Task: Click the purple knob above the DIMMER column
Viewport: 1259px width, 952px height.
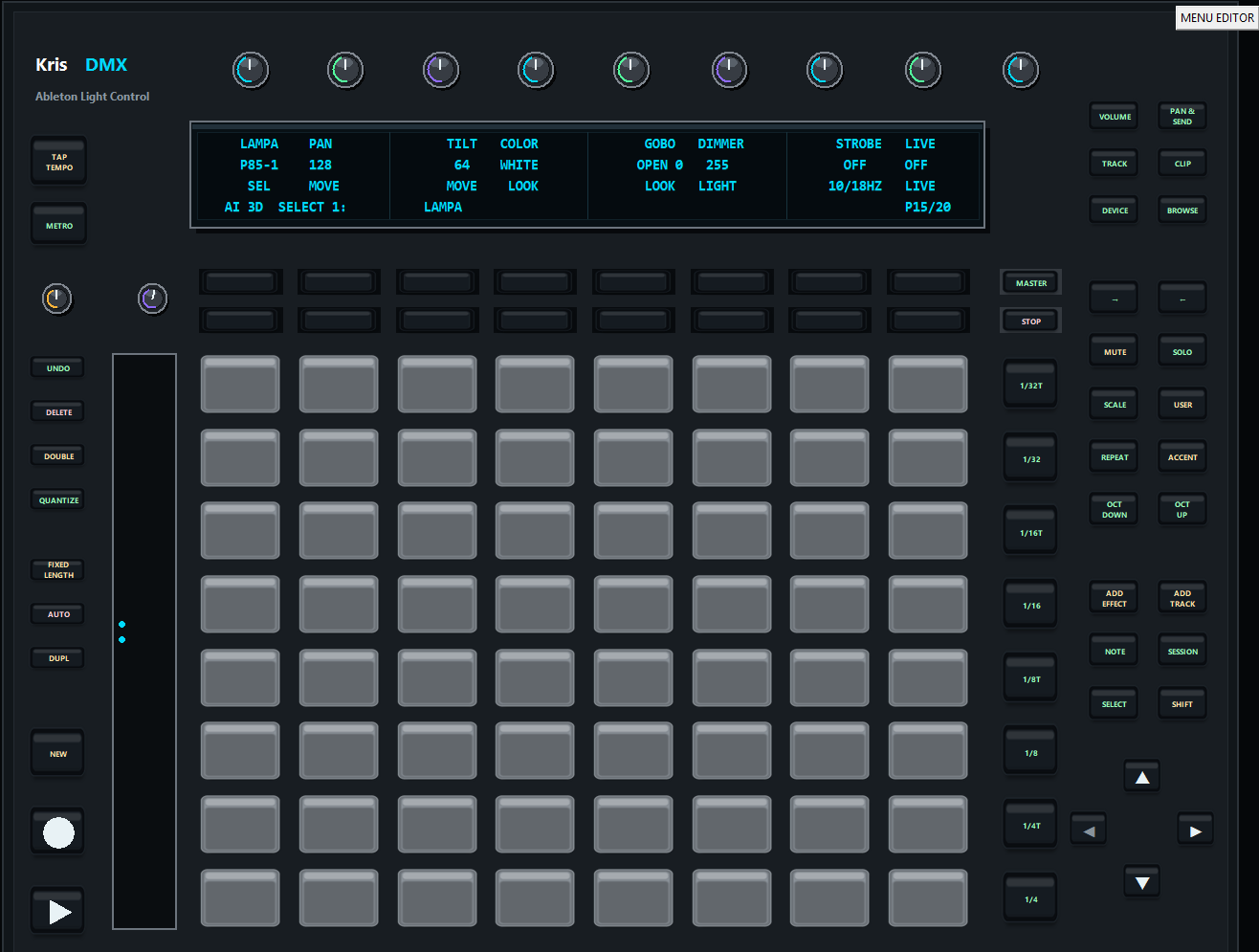Action: (729, 70)
